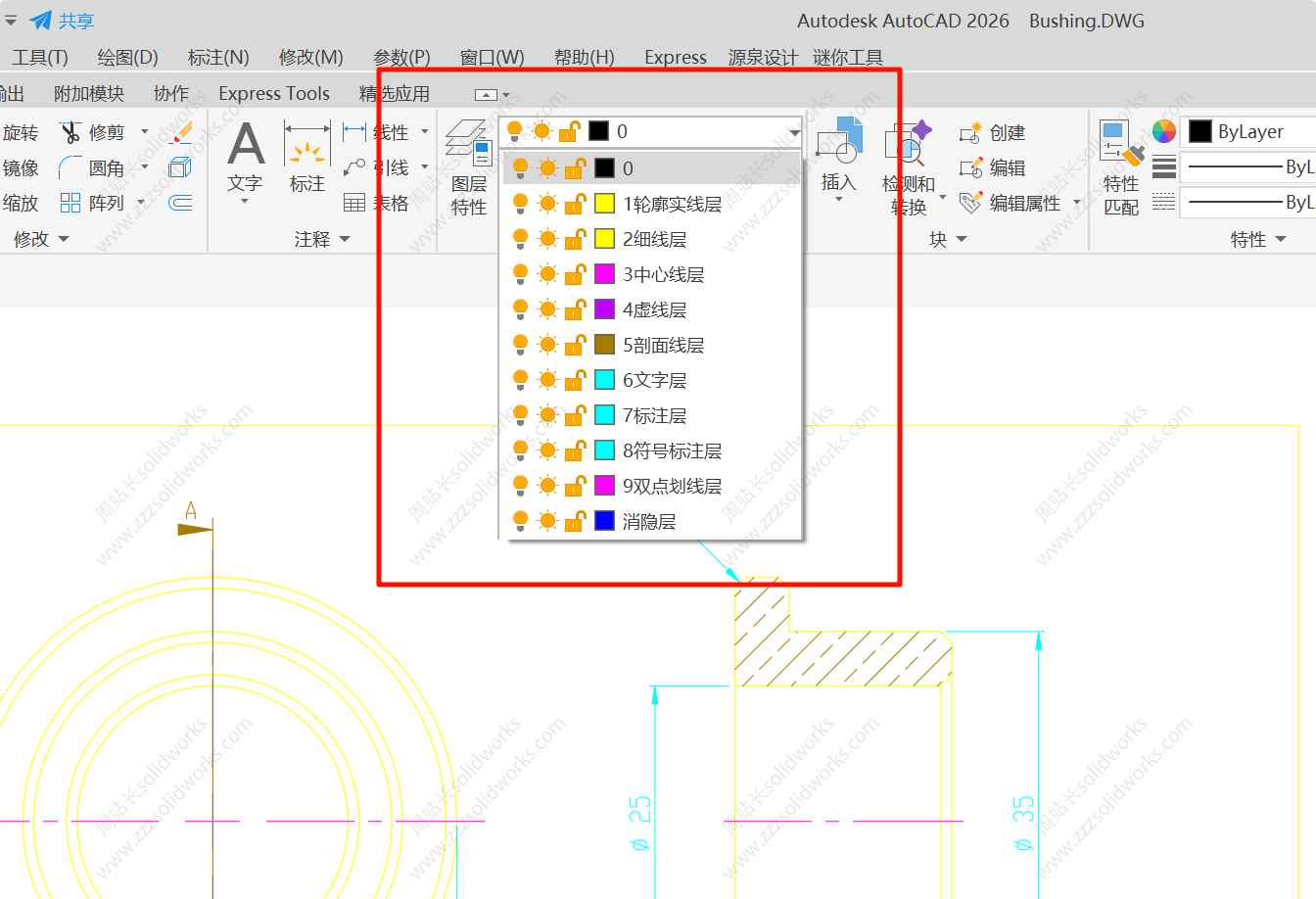Toggle lightbulb visibility for layer 消隐层

pos(520,521)
